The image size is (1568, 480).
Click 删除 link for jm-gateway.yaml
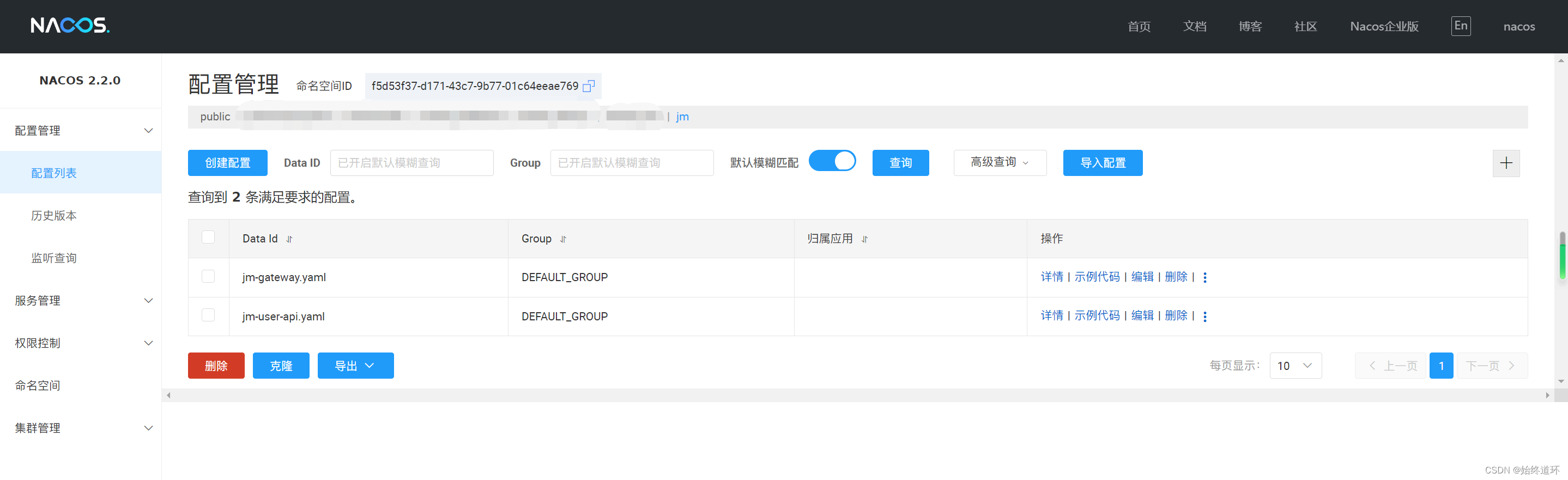1176,277
